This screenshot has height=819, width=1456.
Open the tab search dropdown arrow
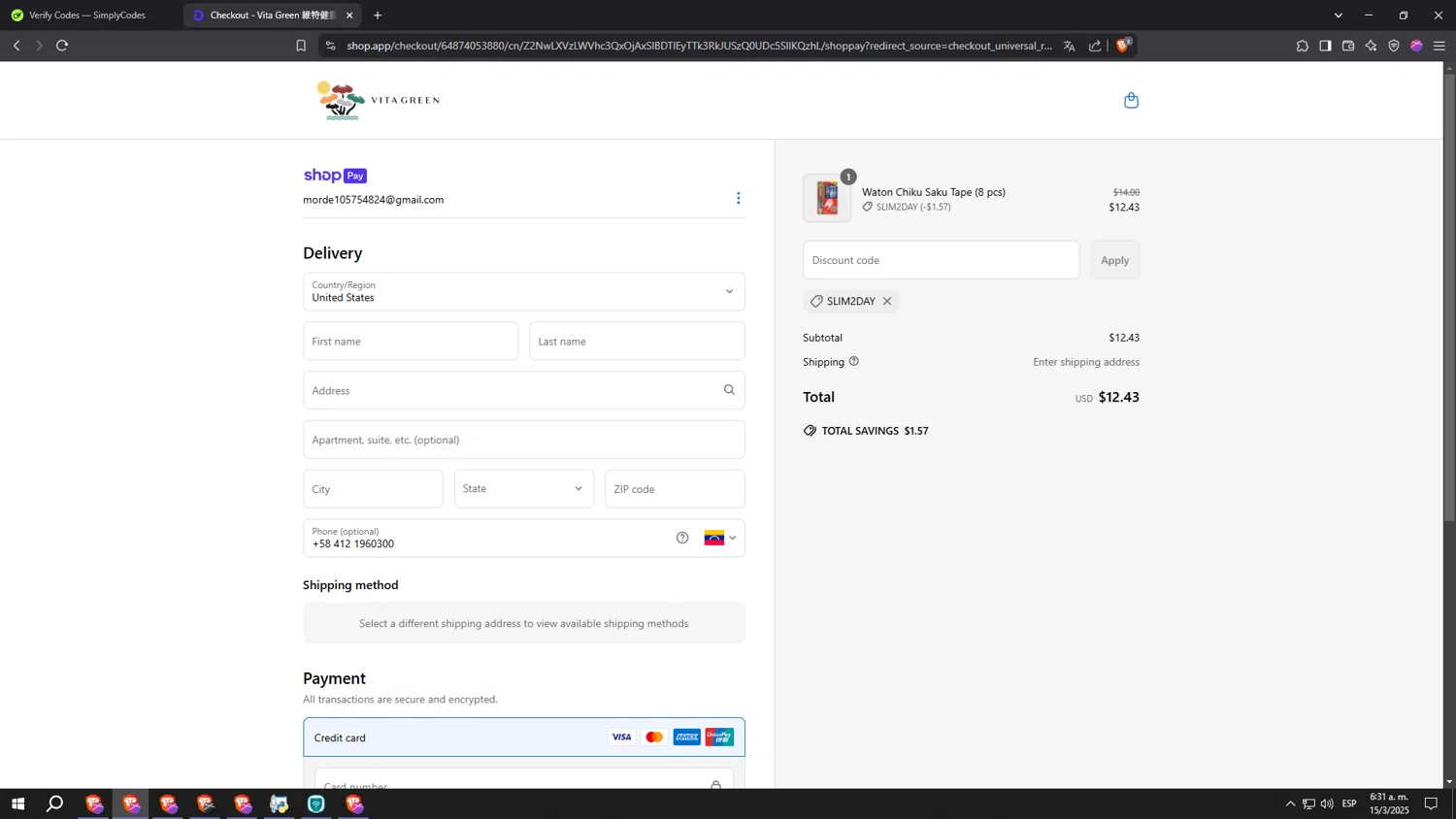(x=1338, y=16)
